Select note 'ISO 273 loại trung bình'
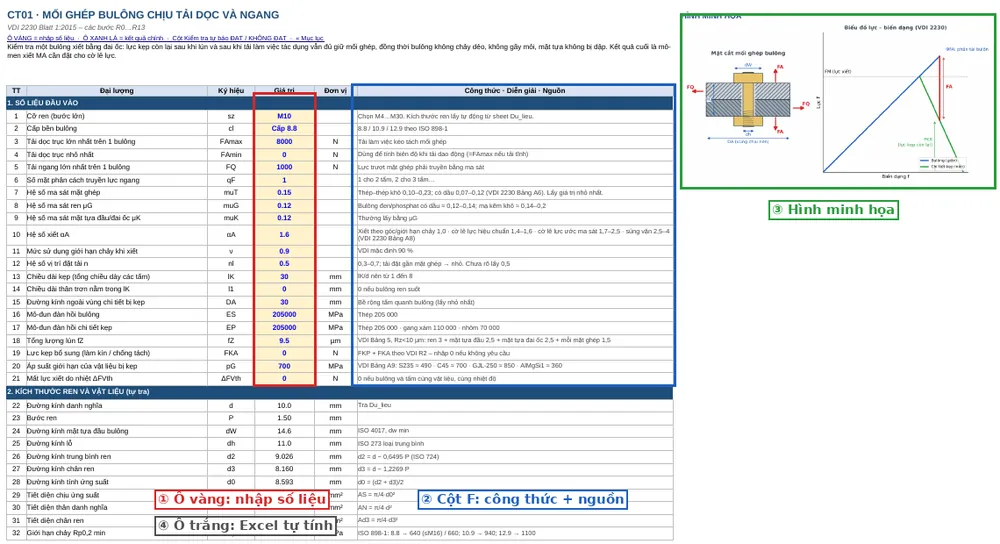The width and height of the screenshot is (1000, 544). click(391, 443)
